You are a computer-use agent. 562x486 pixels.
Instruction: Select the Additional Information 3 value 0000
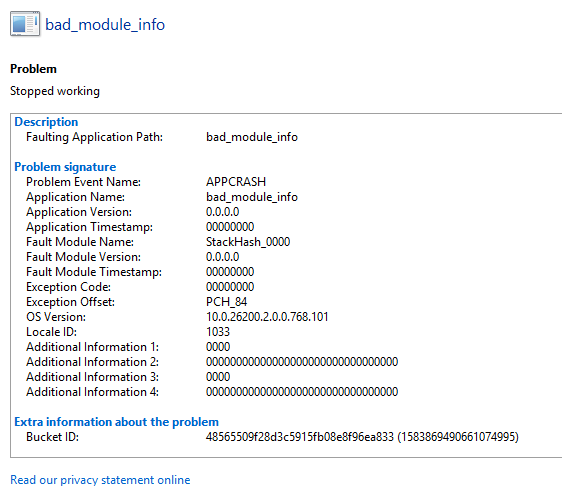[x=218, y=377]
